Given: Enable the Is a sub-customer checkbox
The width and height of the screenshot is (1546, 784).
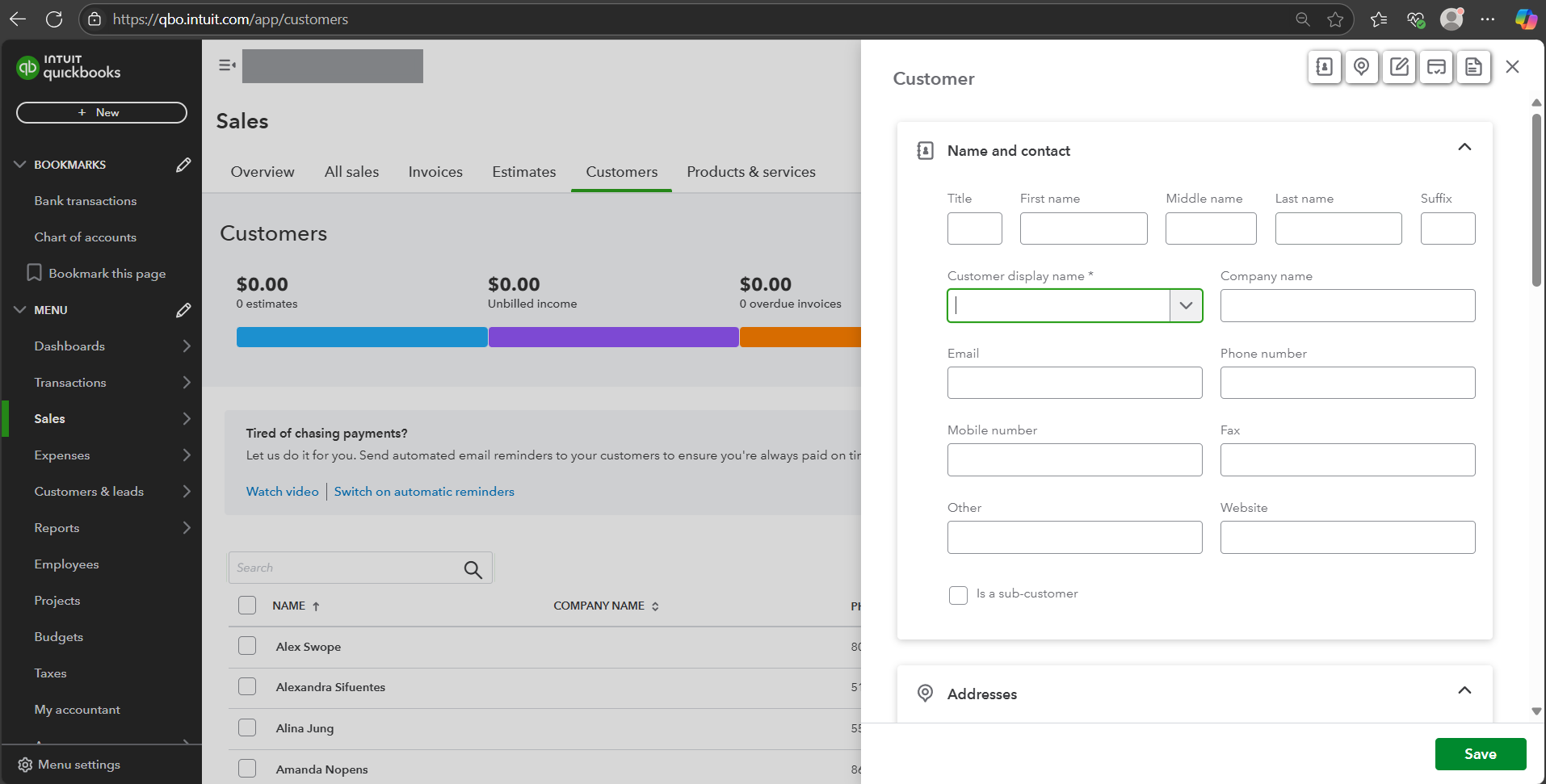Looking at the screenshot, I should tap(958, 595).
